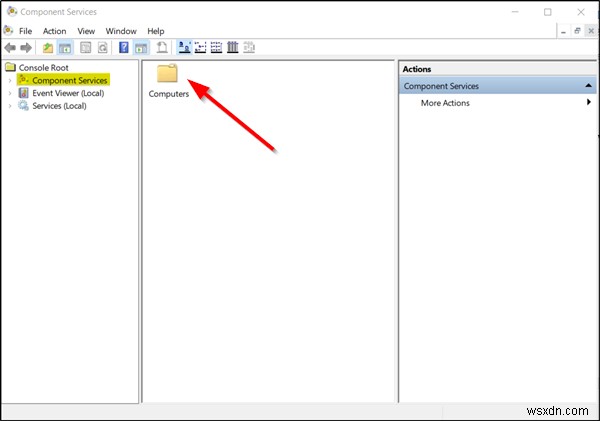600x421 pixels.
Task: Switch to Large Icons view
Action: pos(184,48)
